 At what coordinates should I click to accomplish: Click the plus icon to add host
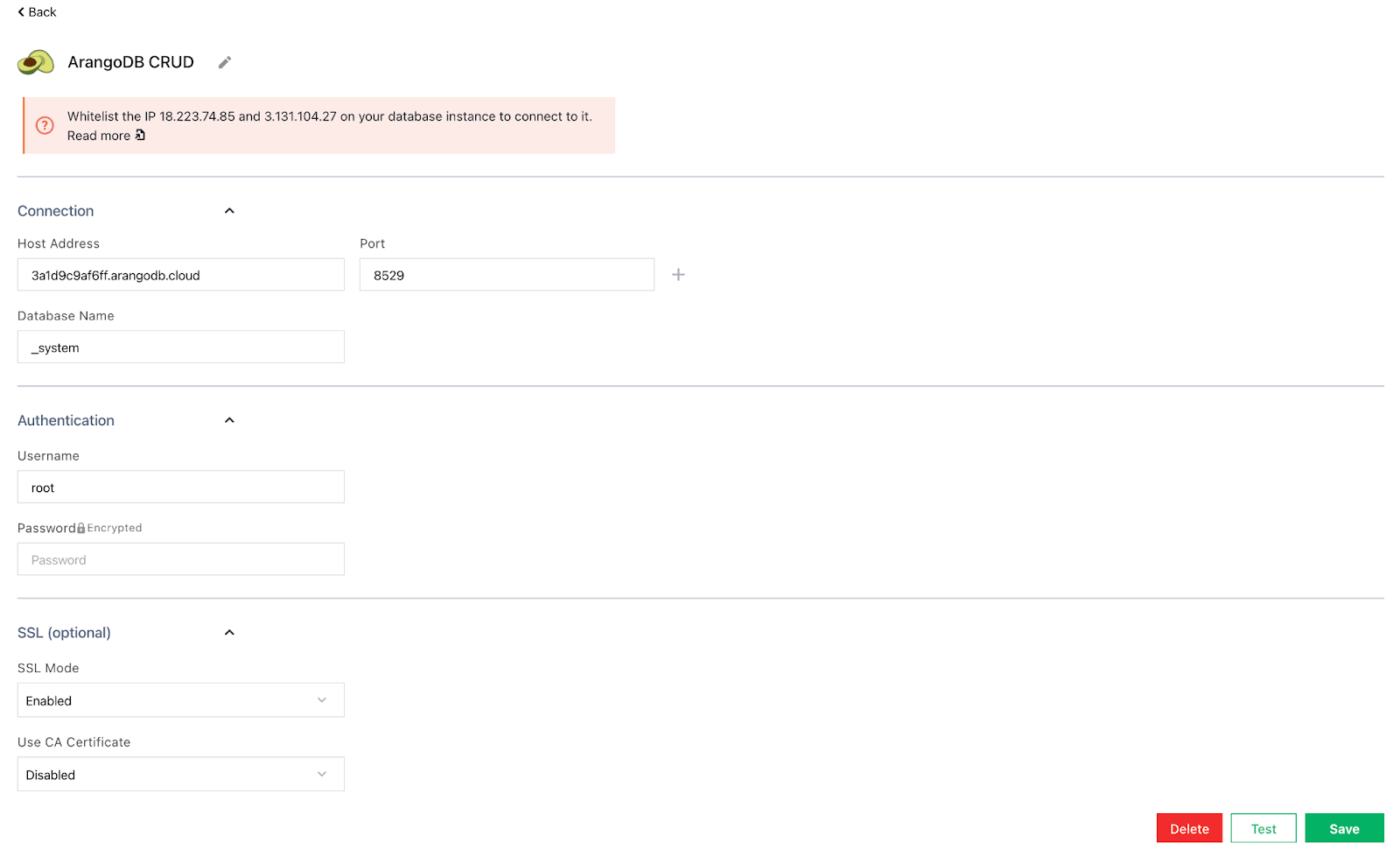(x=678, y=275)
